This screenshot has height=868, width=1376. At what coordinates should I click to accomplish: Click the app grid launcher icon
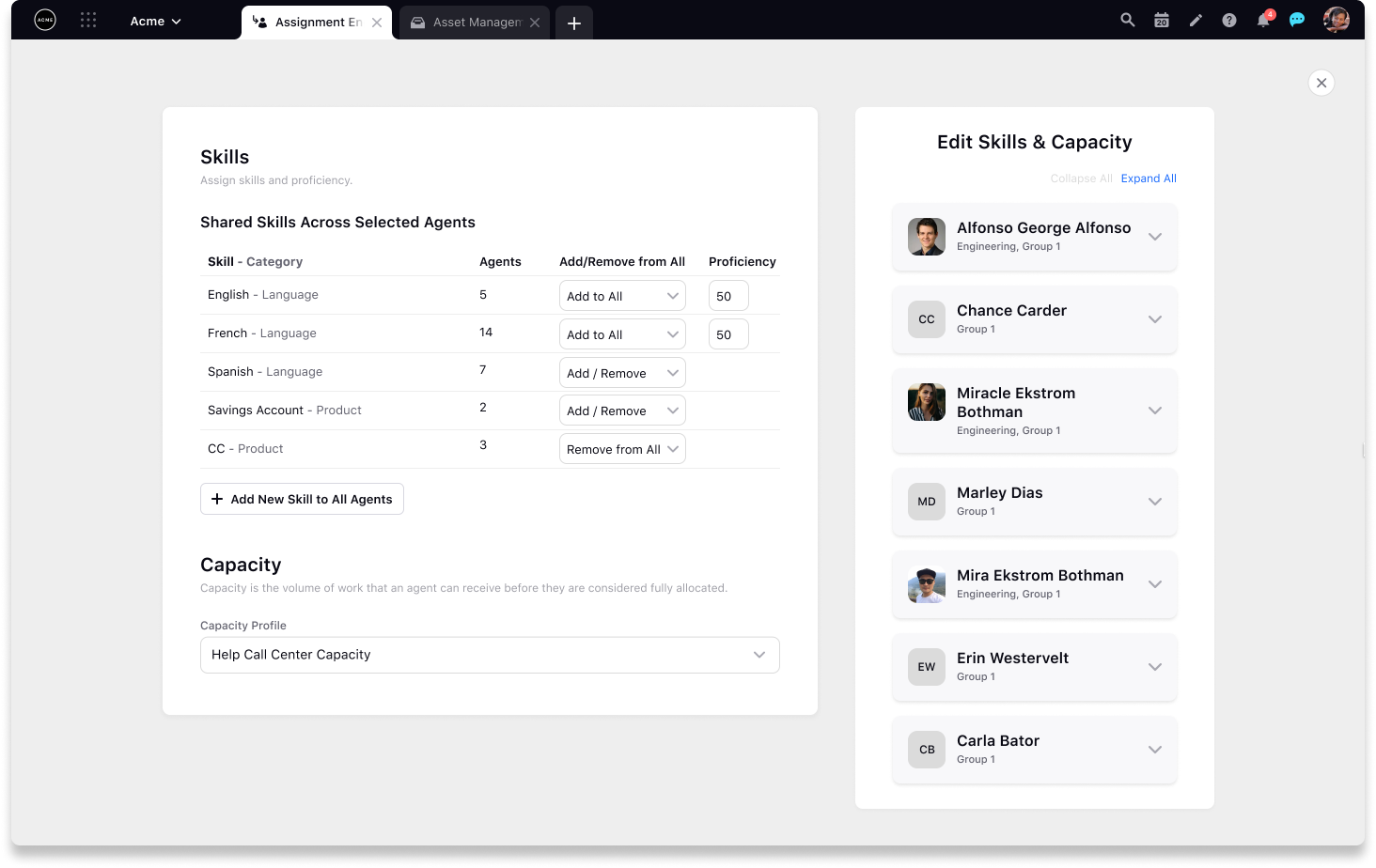click(88, 19)
